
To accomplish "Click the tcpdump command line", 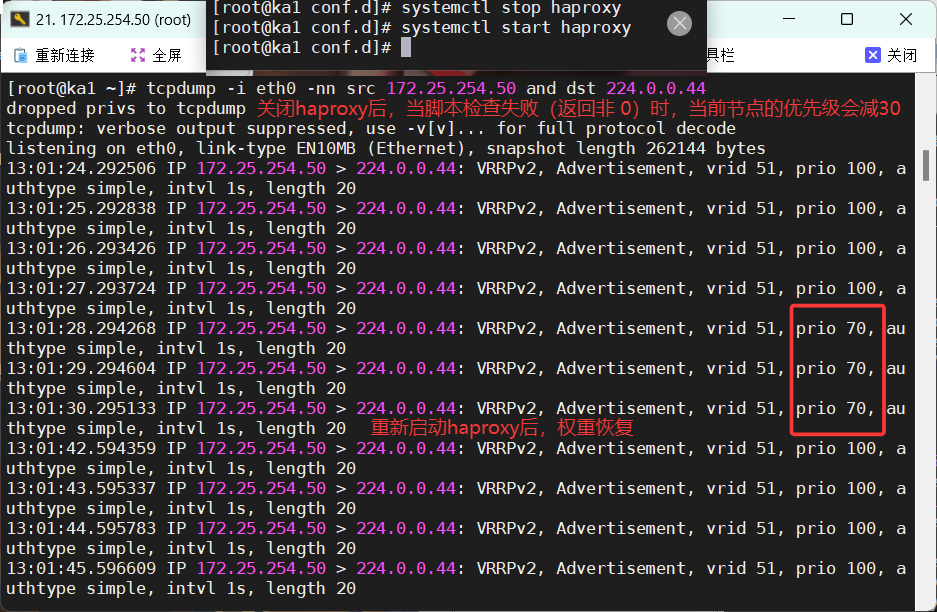I will tap(356, 88).
